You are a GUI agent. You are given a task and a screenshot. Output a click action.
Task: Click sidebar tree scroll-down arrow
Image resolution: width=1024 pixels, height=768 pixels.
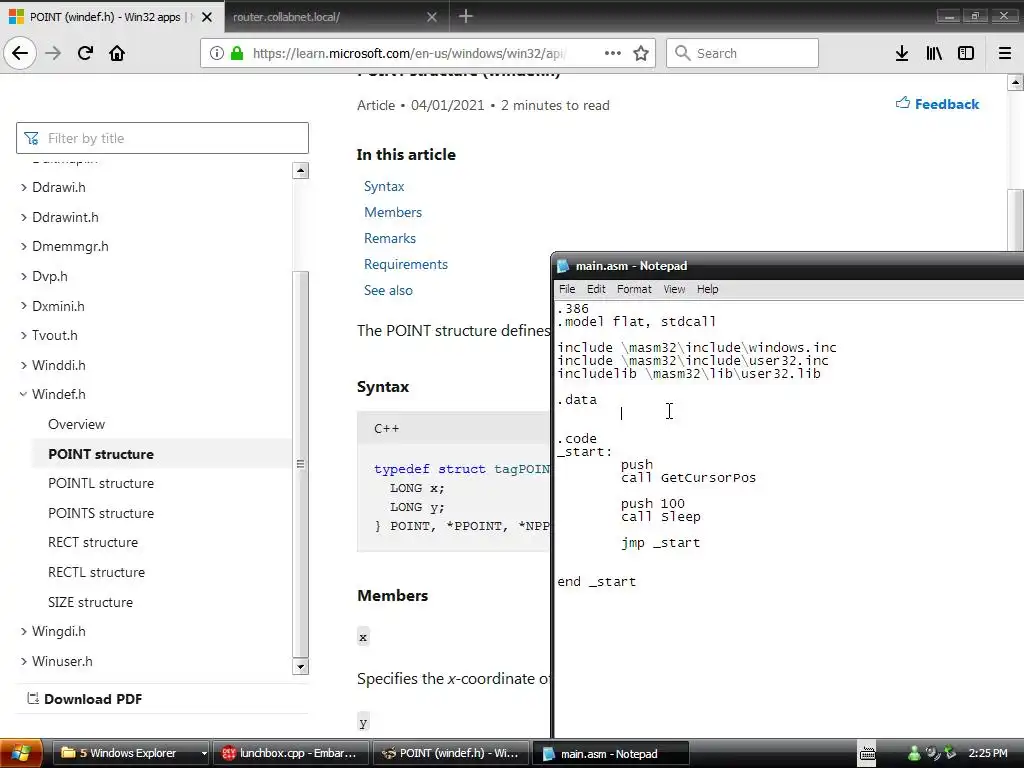300,667
